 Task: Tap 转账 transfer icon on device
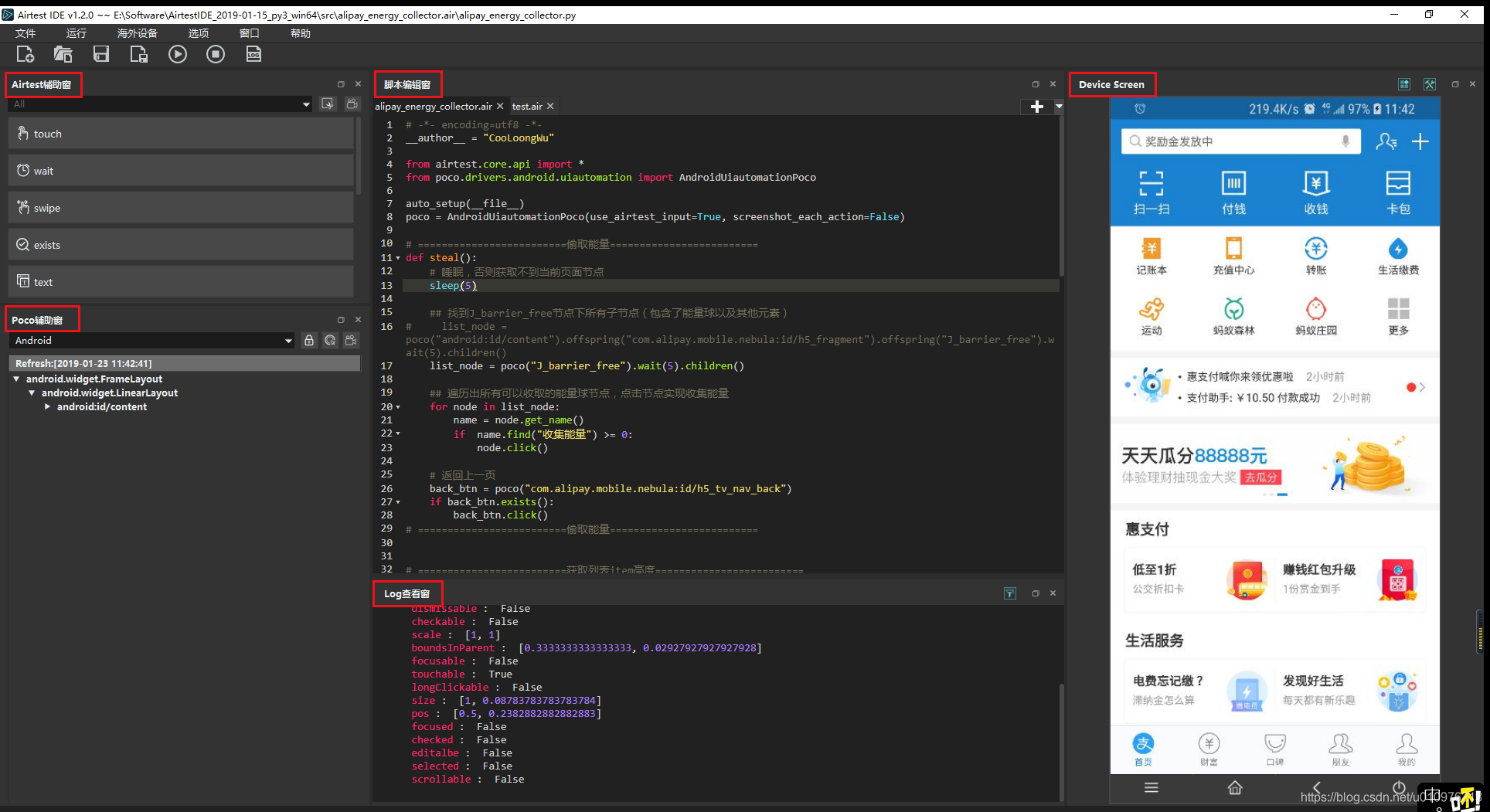[x=1316, y=257]
